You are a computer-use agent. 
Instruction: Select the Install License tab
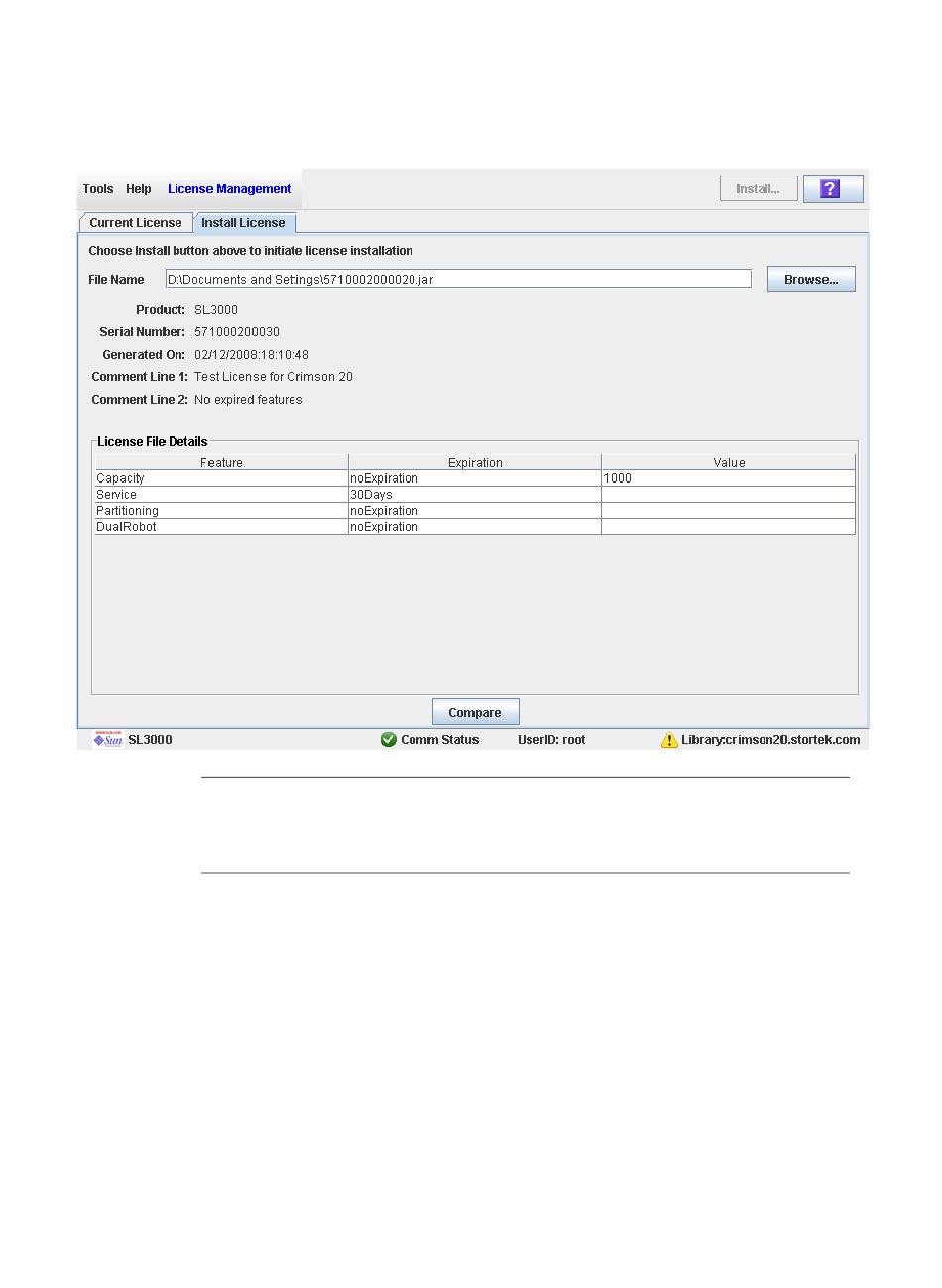click(244, 223)
